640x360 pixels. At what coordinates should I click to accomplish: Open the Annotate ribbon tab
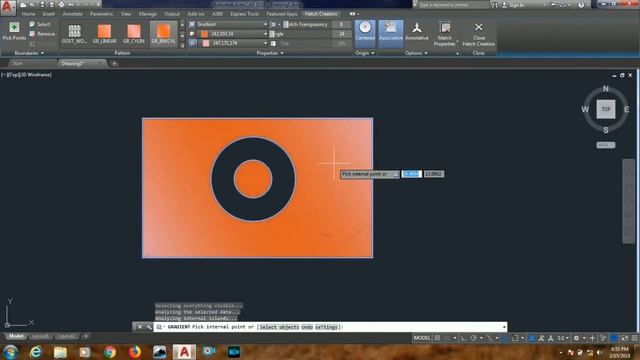pyautogui.click(x=72, y=14)
